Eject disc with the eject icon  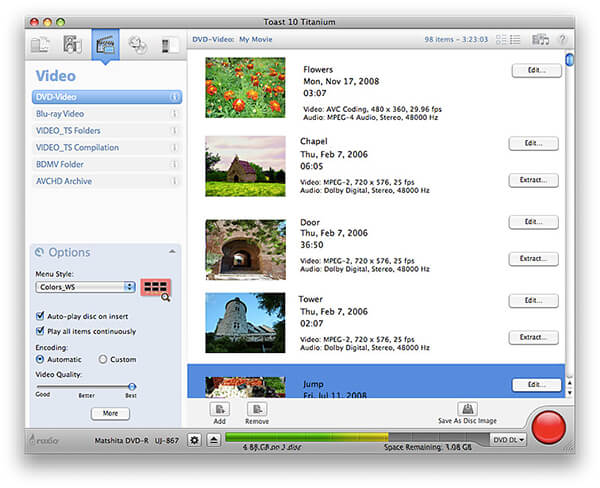(x=214, y=440)
